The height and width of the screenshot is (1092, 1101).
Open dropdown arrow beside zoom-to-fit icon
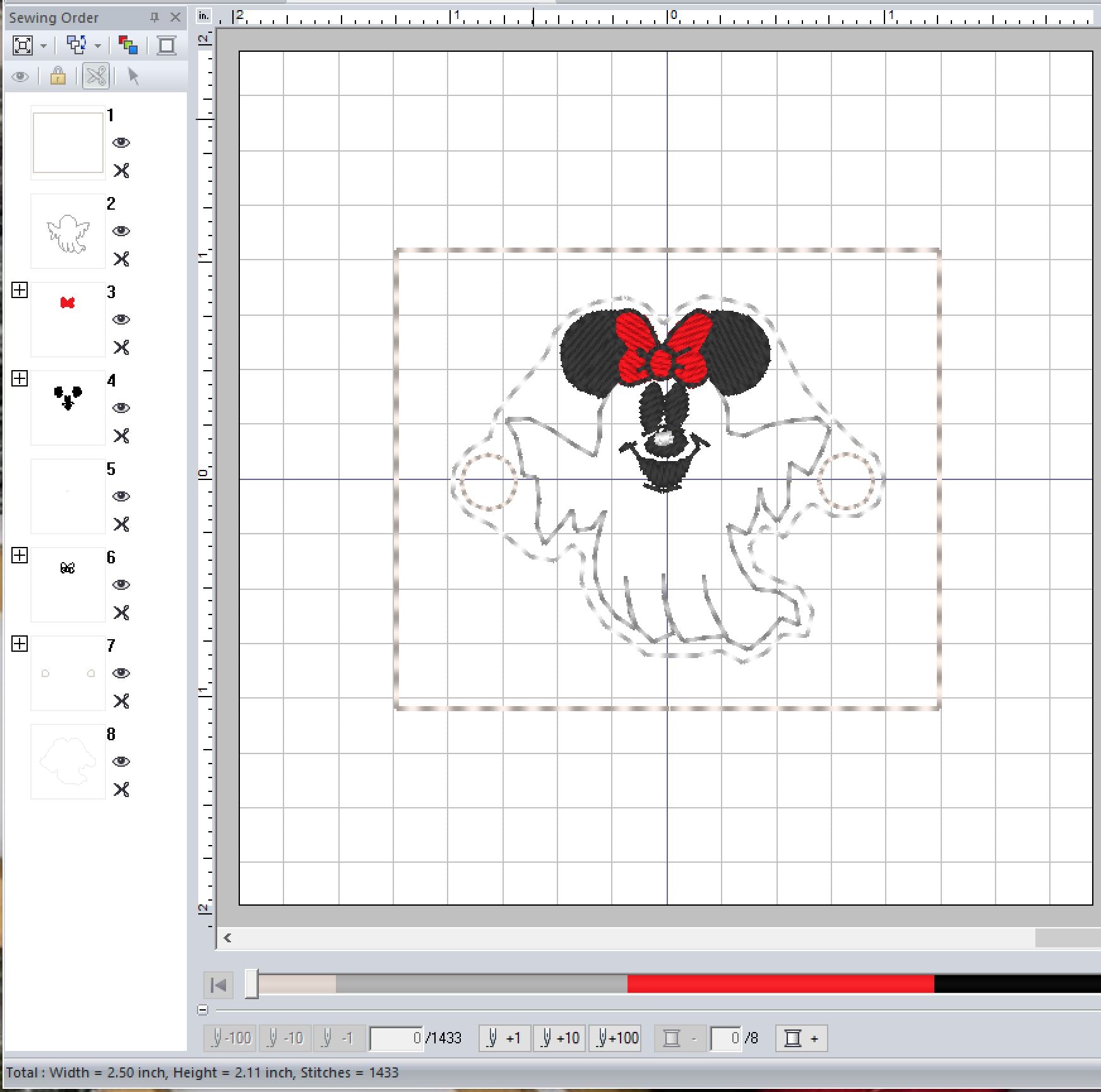click(x=44, y=46)
